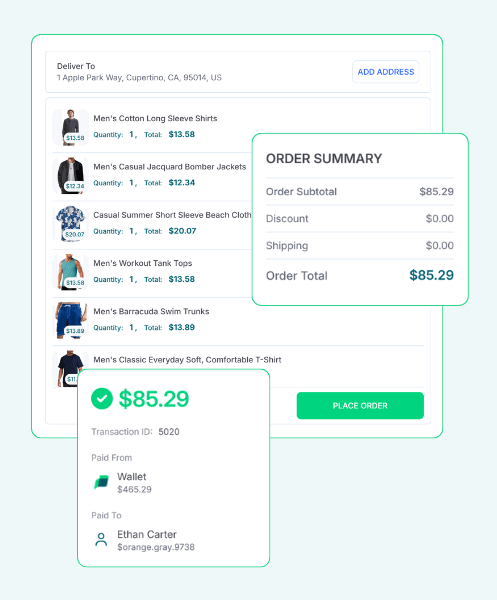Click Transaction ID number 5020
This screenshot has height=600, width=497.
[169, 432]
